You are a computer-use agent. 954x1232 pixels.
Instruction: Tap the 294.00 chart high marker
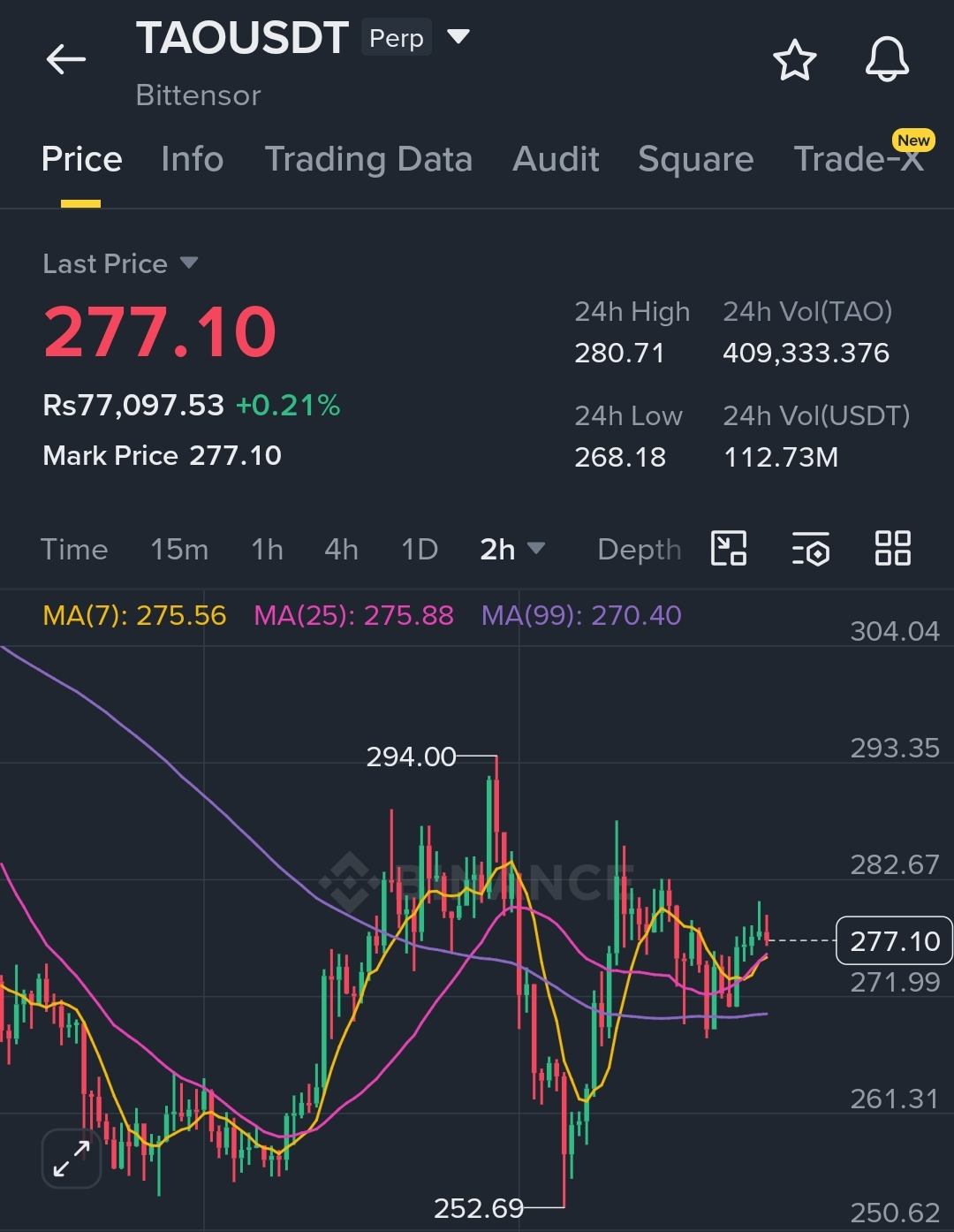[x=411, y=757]
